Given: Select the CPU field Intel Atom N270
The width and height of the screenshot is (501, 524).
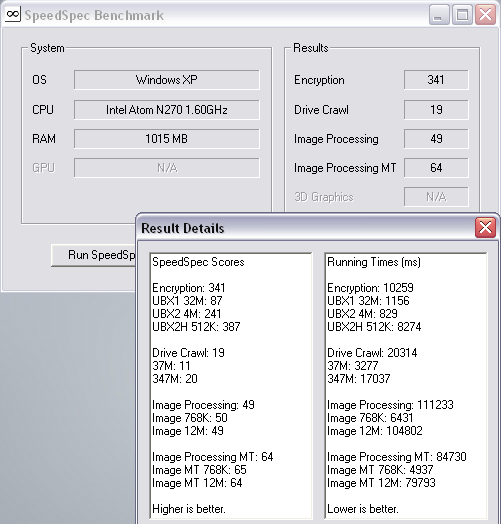Looking at the screenshot, I should point(166,110).
